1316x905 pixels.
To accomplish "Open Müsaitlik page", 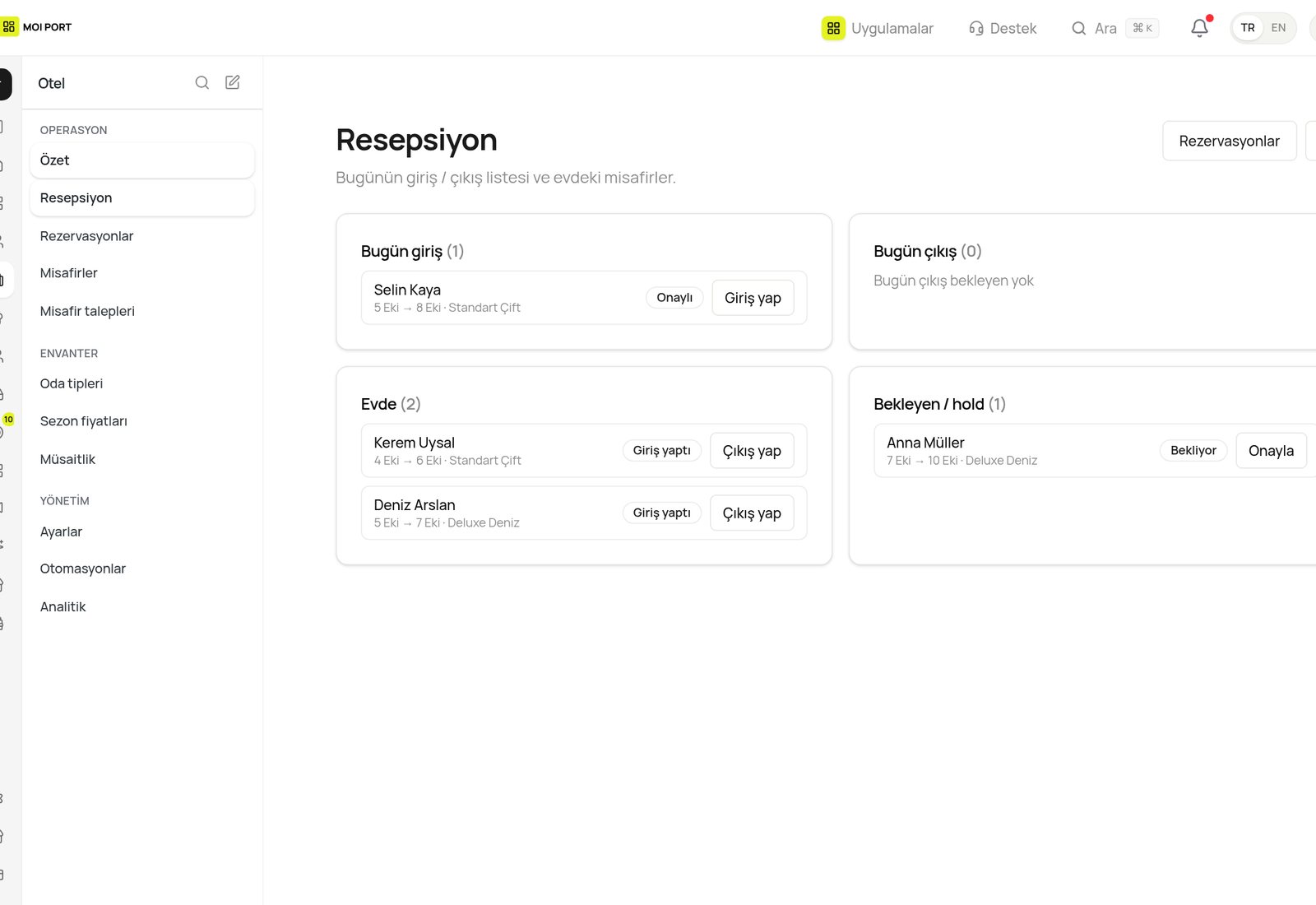I will [x=142, y=459].
